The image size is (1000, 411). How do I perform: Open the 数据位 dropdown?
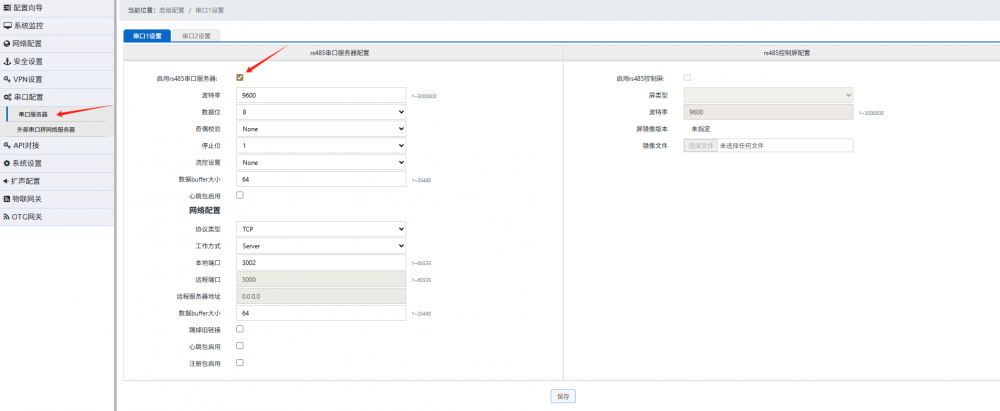pyautogui.click(x=321, y=112)
